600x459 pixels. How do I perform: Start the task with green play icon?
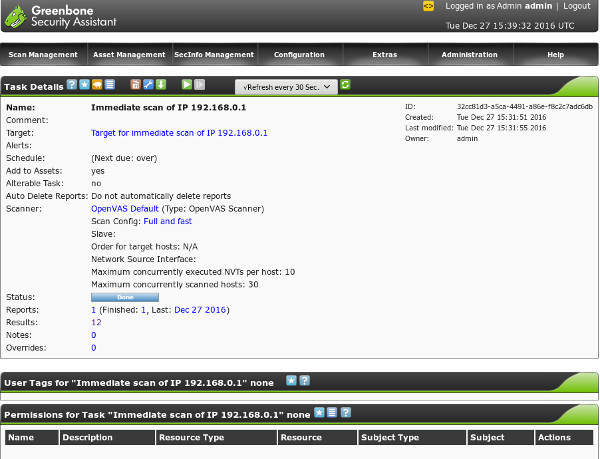point(186,86)
